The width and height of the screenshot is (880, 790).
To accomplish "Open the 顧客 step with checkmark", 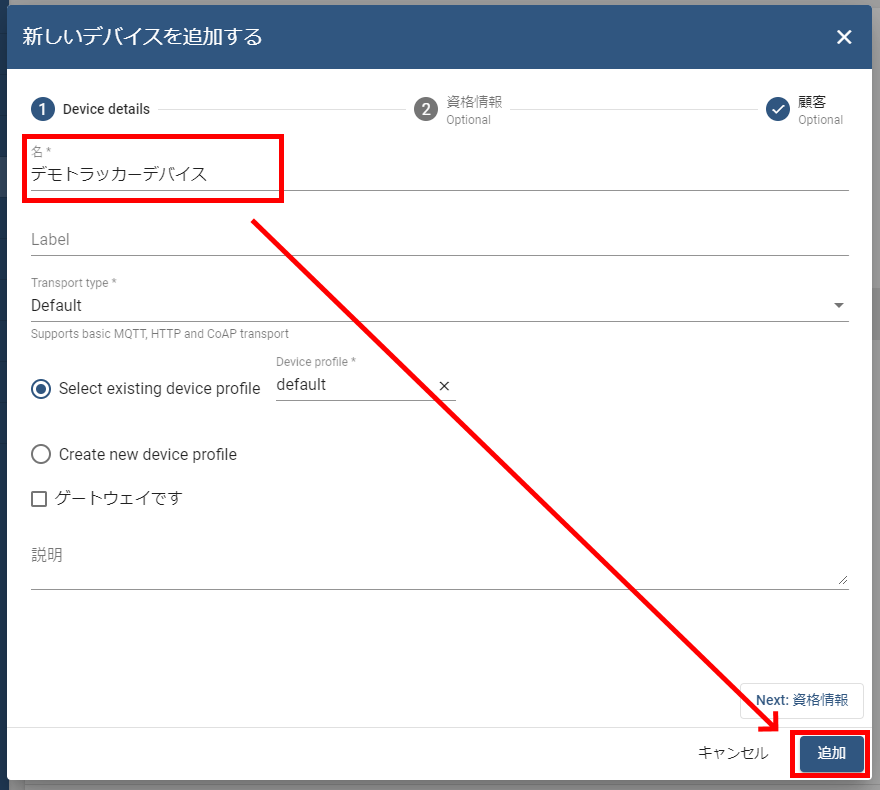I will pos(804,110).
